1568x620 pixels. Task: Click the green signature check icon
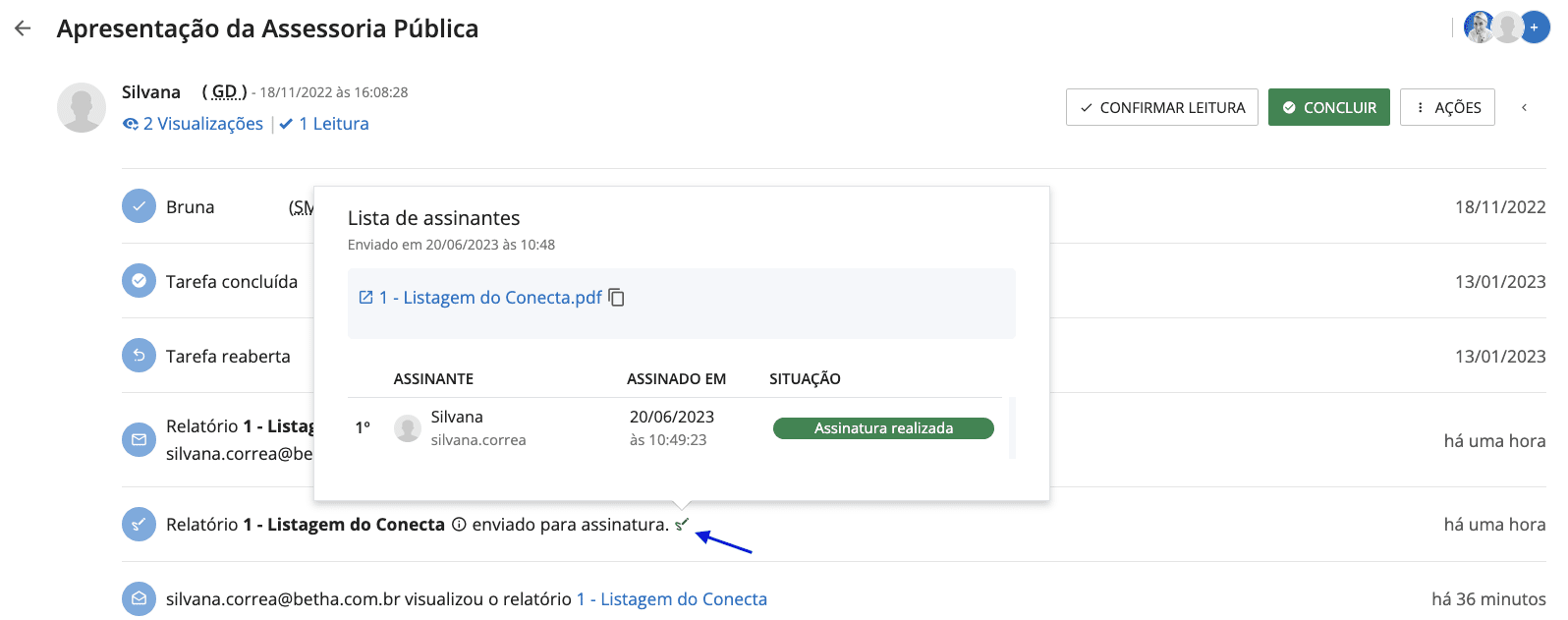(682, 525)
